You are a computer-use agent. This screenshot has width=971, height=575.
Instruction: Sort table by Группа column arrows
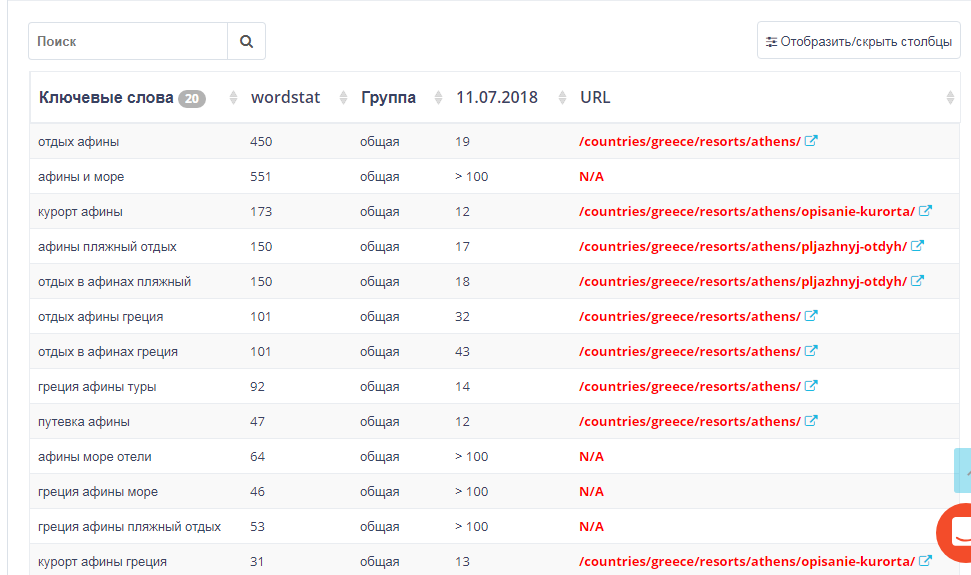click(x=438, y=98)
